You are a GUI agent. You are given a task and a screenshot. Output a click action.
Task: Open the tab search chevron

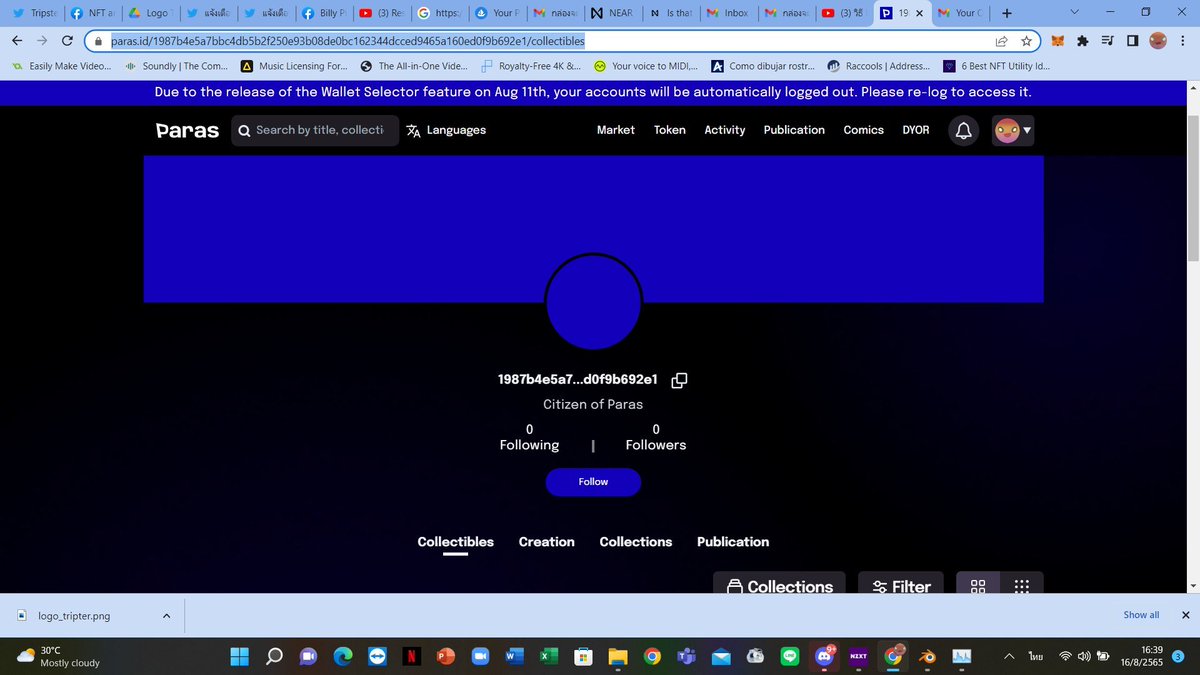pyautogui.click(x=1075, y=13)
